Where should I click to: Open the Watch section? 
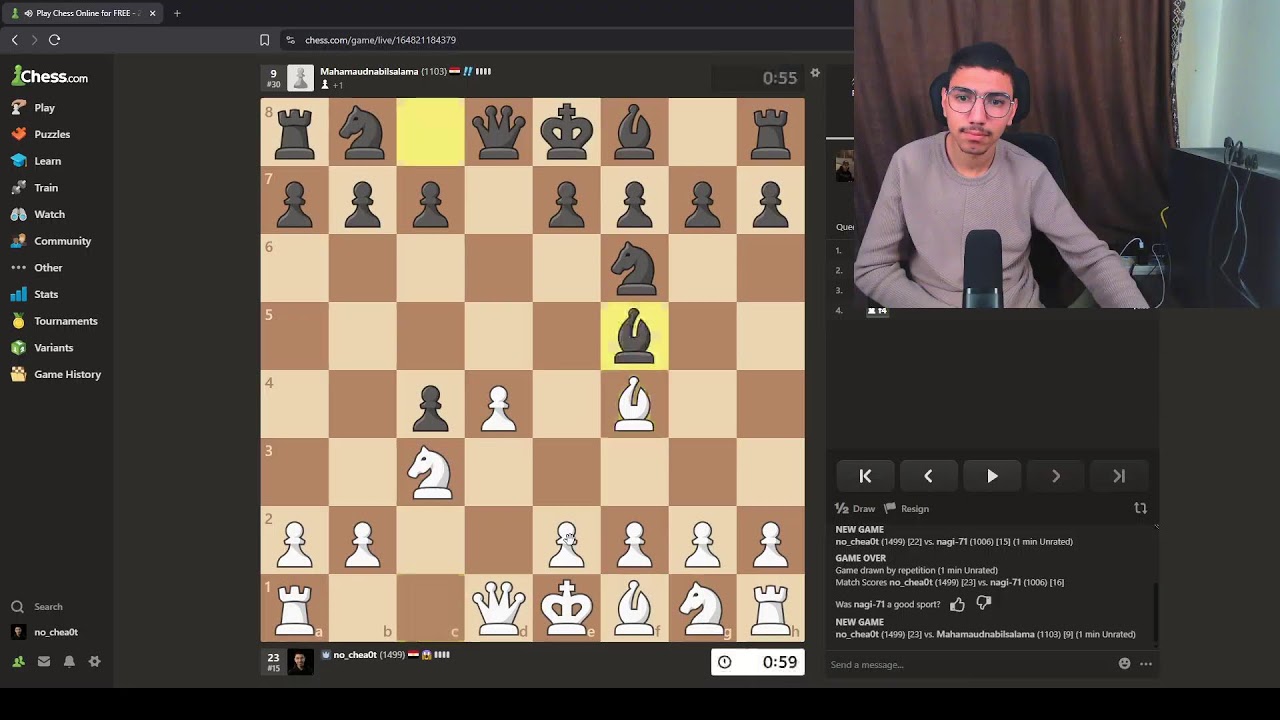(38, 214)
